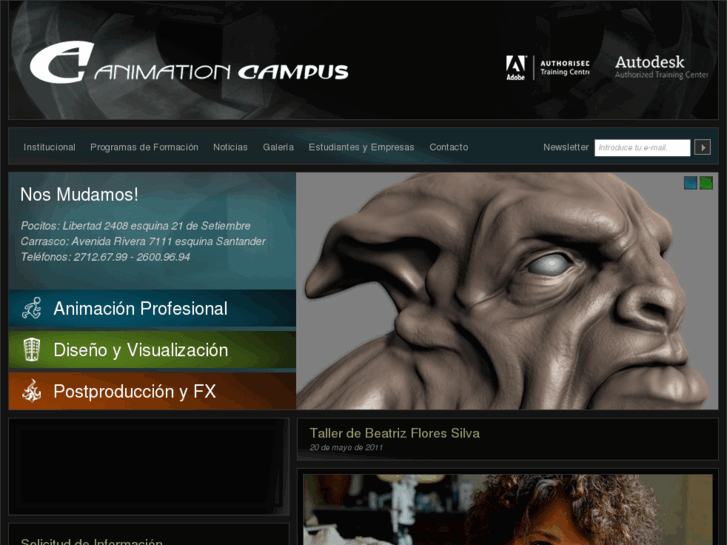Screen dimensions: 727x545
Task: Open Diseño y Visualización program banner
Action: 152,350
